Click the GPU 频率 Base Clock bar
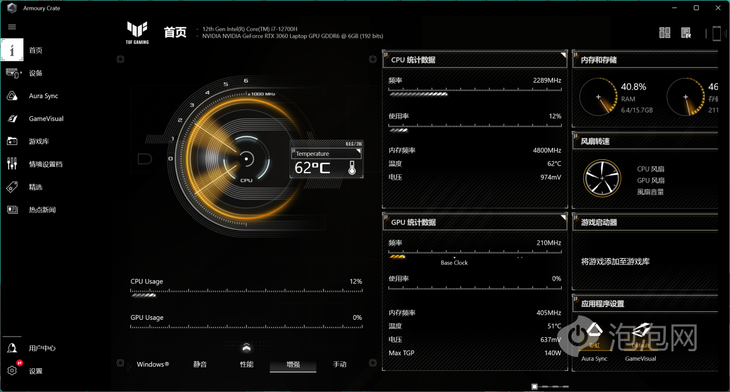Screen dimensions: 730x392 tap(475, 254)
